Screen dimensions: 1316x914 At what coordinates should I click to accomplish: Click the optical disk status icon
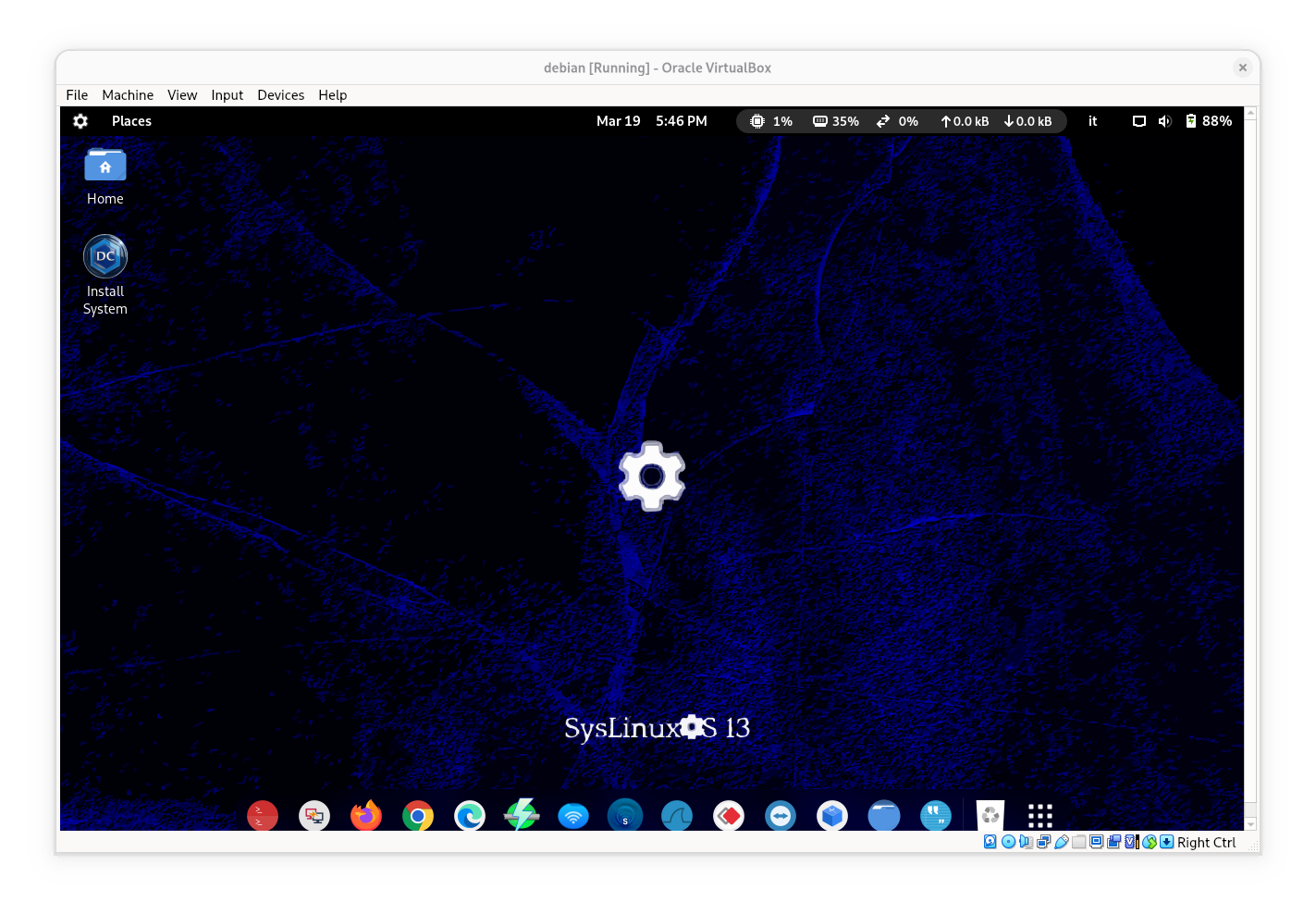1008,842
